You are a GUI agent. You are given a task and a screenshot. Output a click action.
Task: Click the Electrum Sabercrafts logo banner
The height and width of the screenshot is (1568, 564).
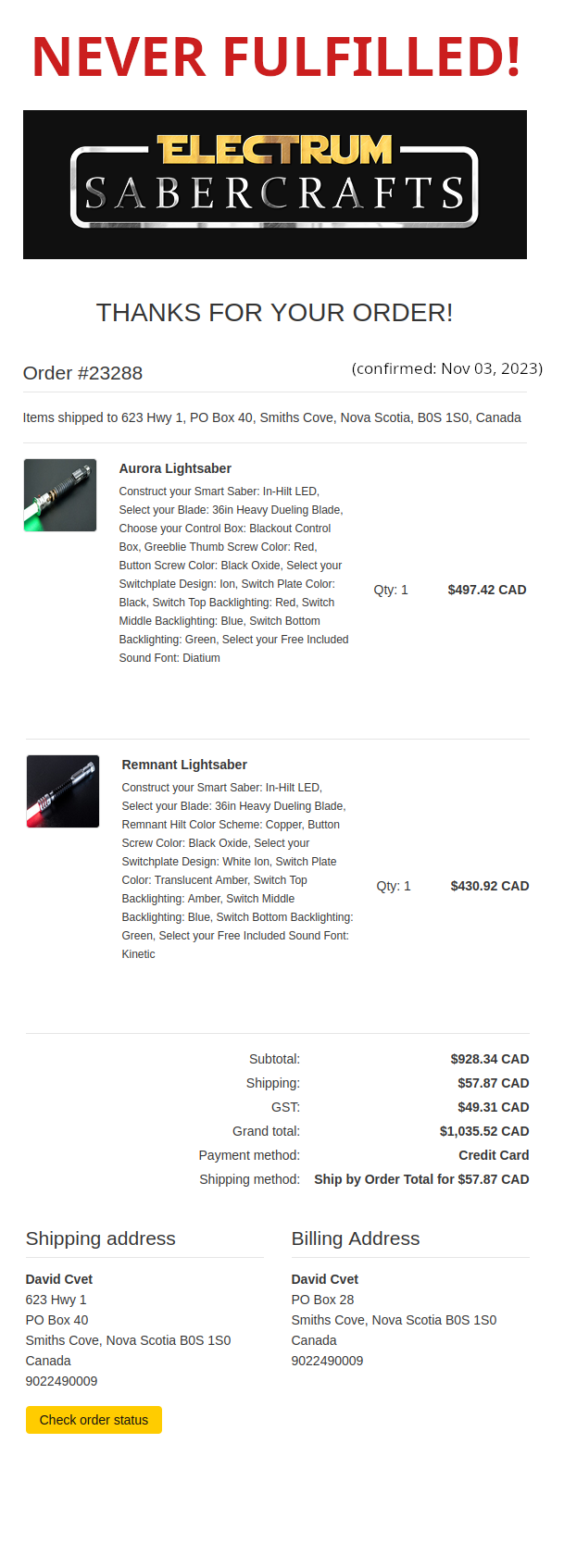(275, 184)
